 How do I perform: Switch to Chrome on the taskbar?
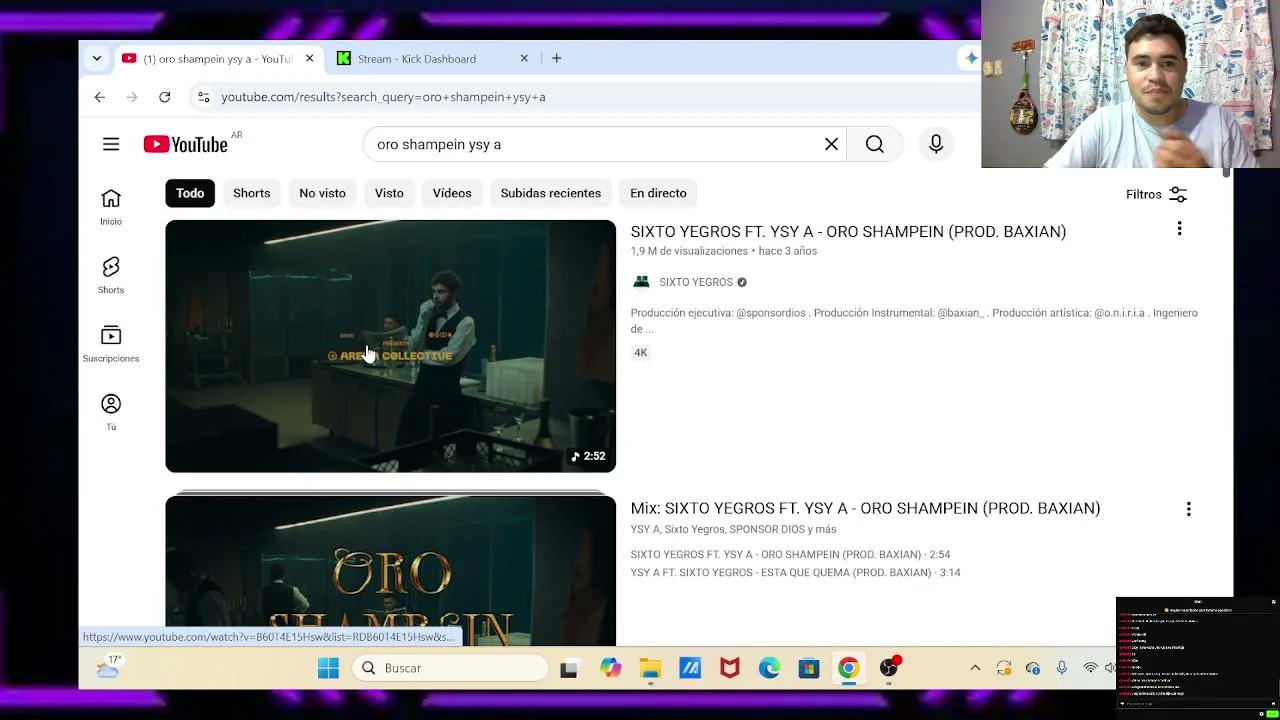click(x=848, y=668)
